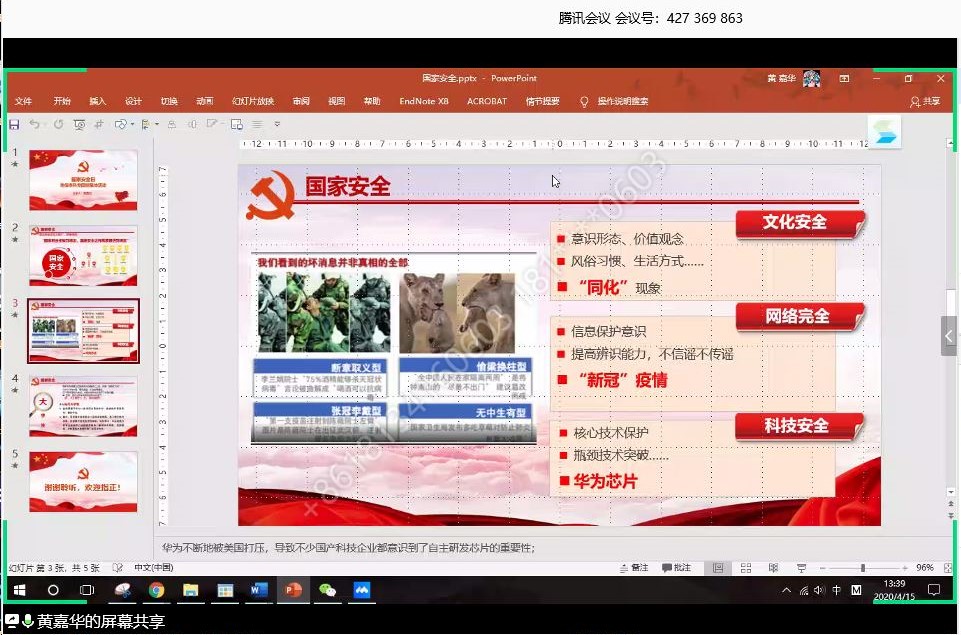
Task: Undo the last action in quick access toolbar
Action: coord(34,124)
